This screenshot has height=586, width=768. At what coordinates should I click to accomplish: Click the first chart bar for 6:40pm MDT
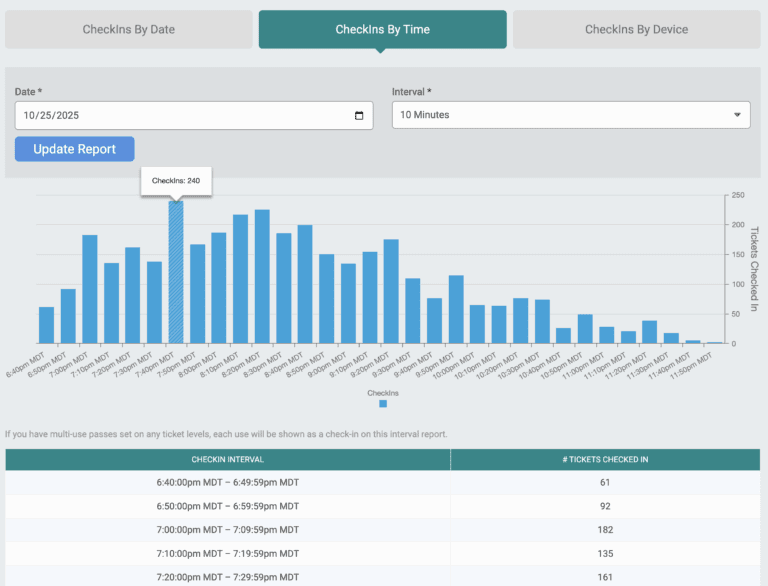tap(46, 325)
